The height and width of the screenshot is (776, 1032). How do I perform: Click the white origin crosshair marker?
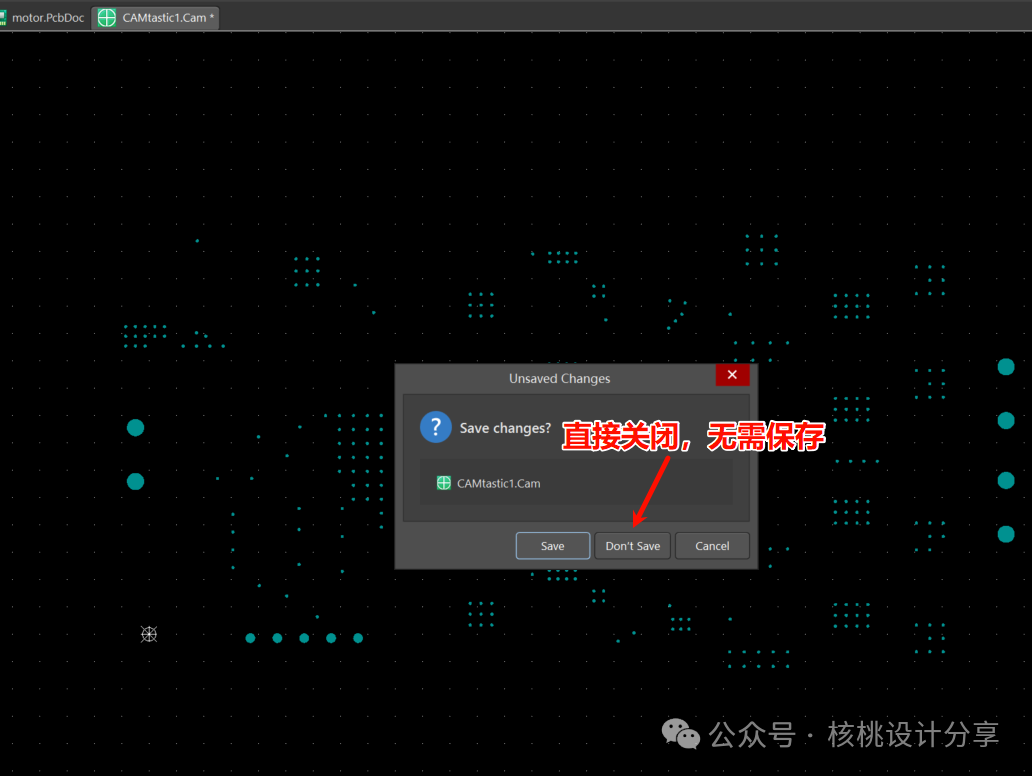tap(149, 634)
